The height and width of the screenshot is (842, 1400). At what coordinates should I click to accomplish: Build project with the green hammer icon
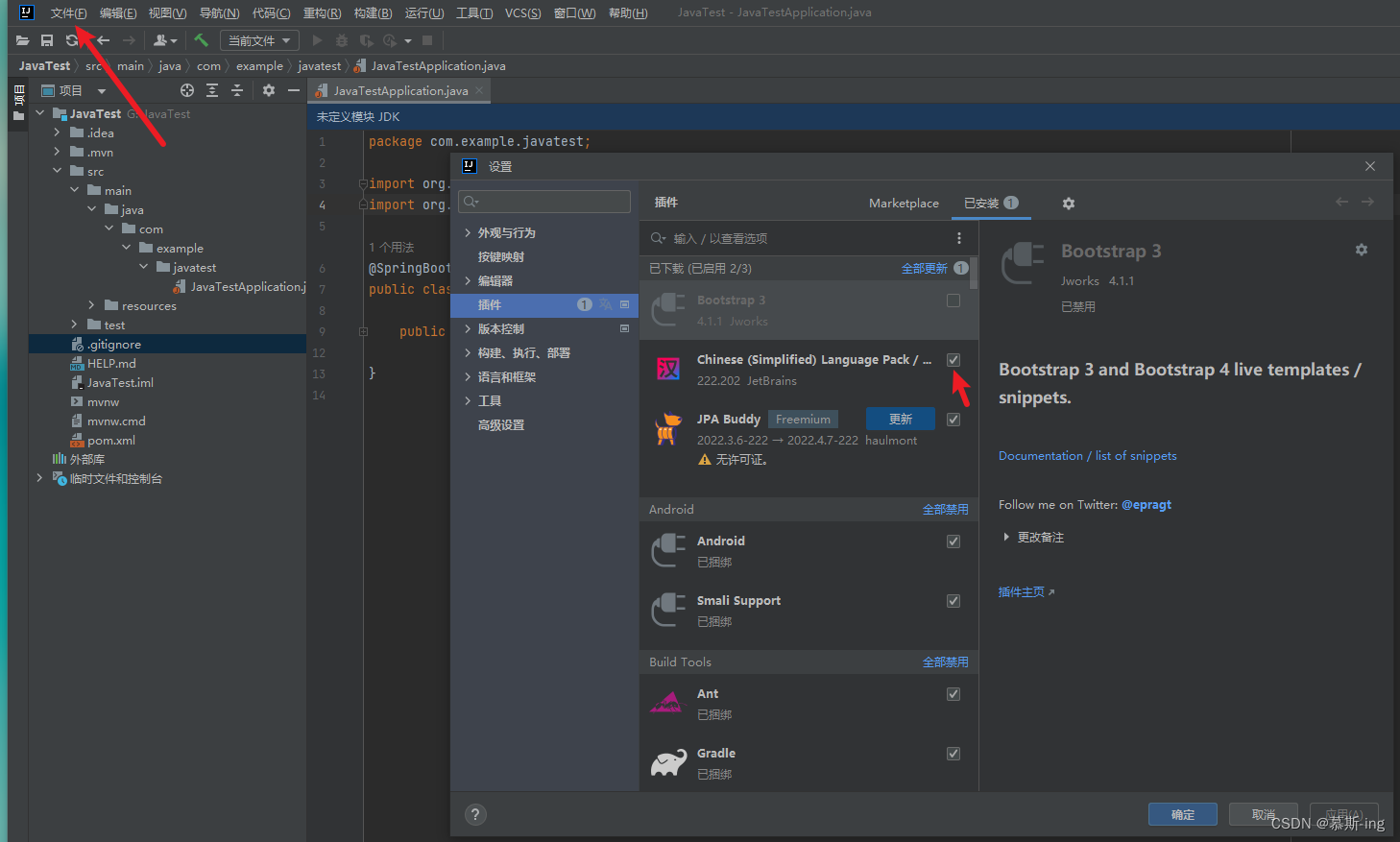tap(201, 40)
